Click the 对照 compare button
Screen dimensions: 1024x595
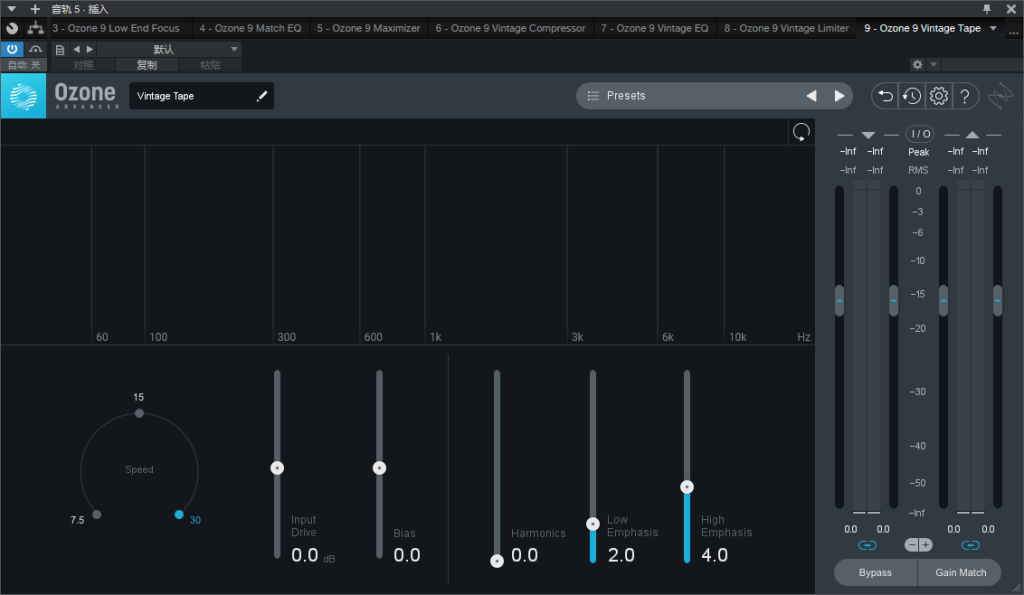click(x=83, y=65)
